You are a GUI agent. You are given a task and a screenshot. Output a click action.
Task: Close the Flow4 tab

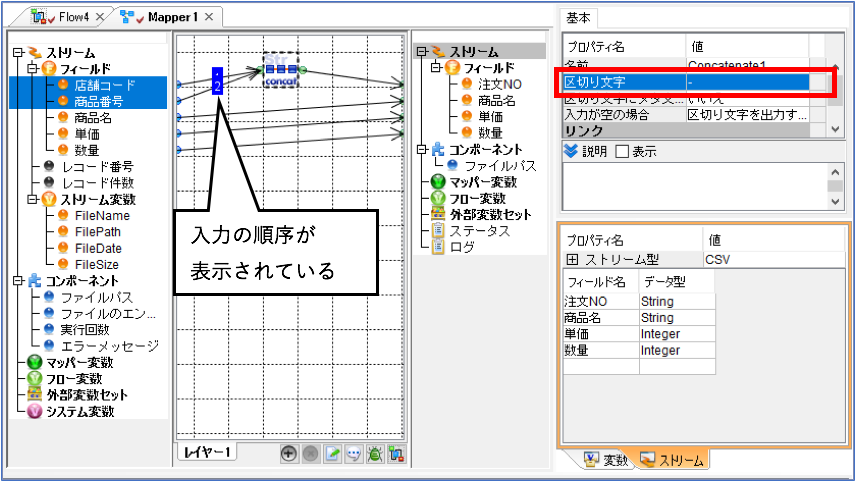pos(100,17)
